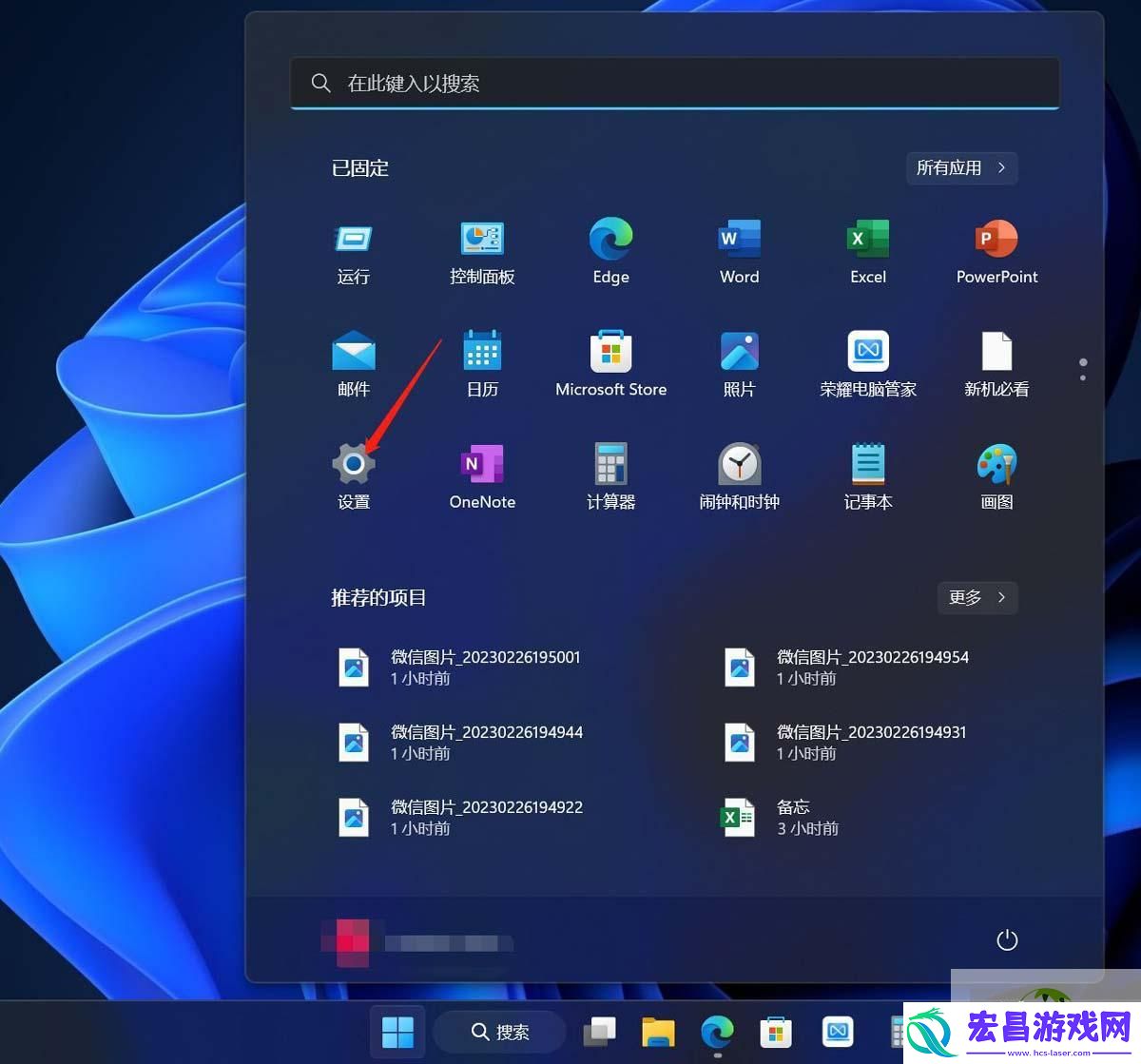Open the pinned Microsoft Store app in Start
Image resolution: width=1141 pixels, height=1064 pixels.
click(610, 364)
